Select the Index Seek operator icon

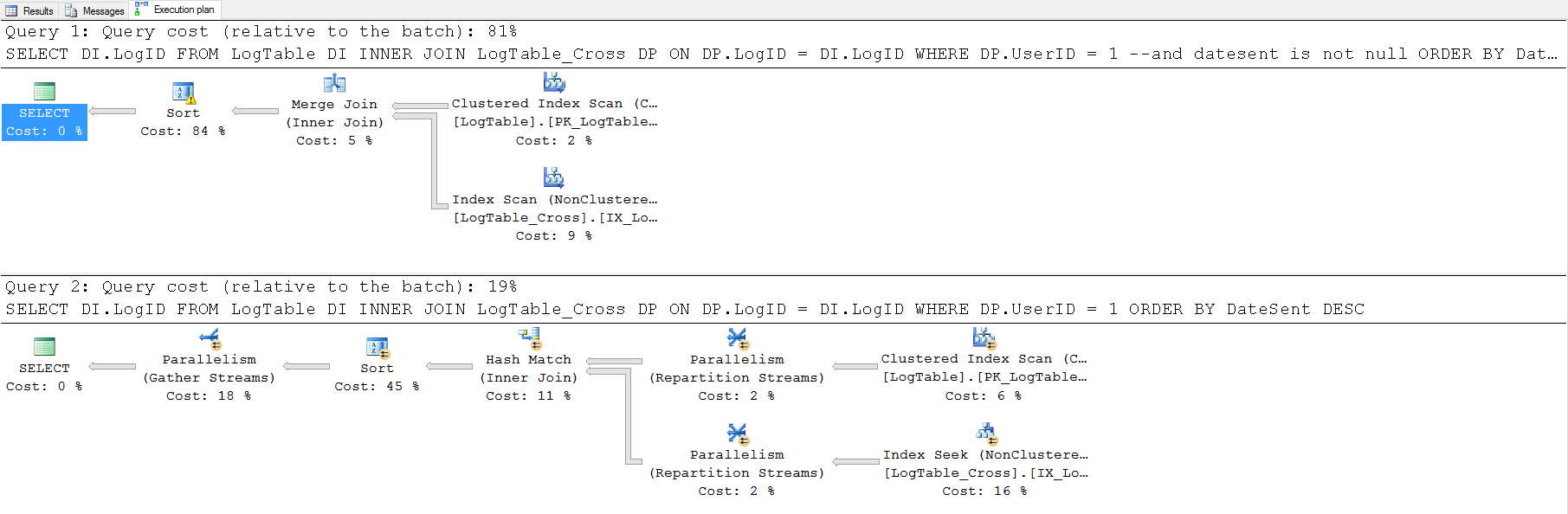[986, 434]
